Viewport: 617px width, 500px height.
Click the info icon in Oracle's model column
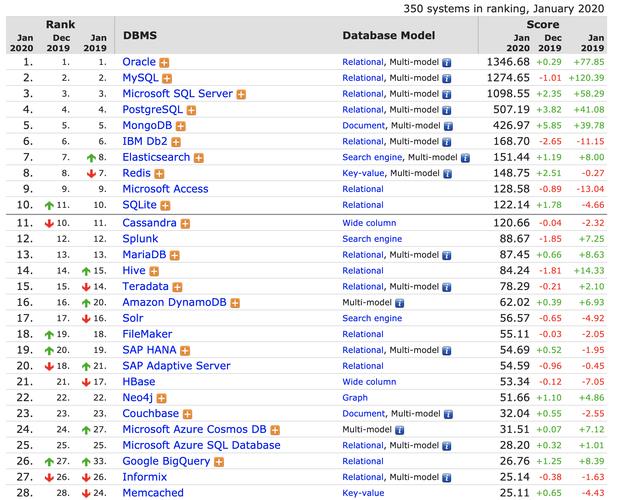(x=447, y=63)
